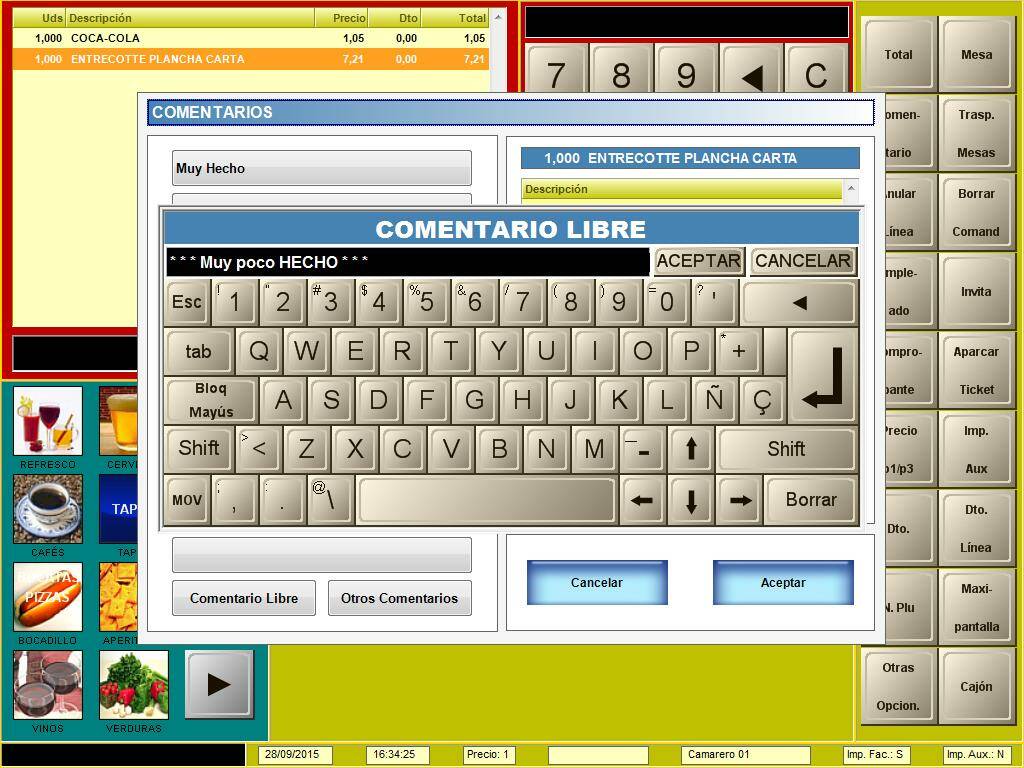Viewport: 1024px width, 768px height.
Task: Choose the Verduras category icon
Action: coord(134,685)
